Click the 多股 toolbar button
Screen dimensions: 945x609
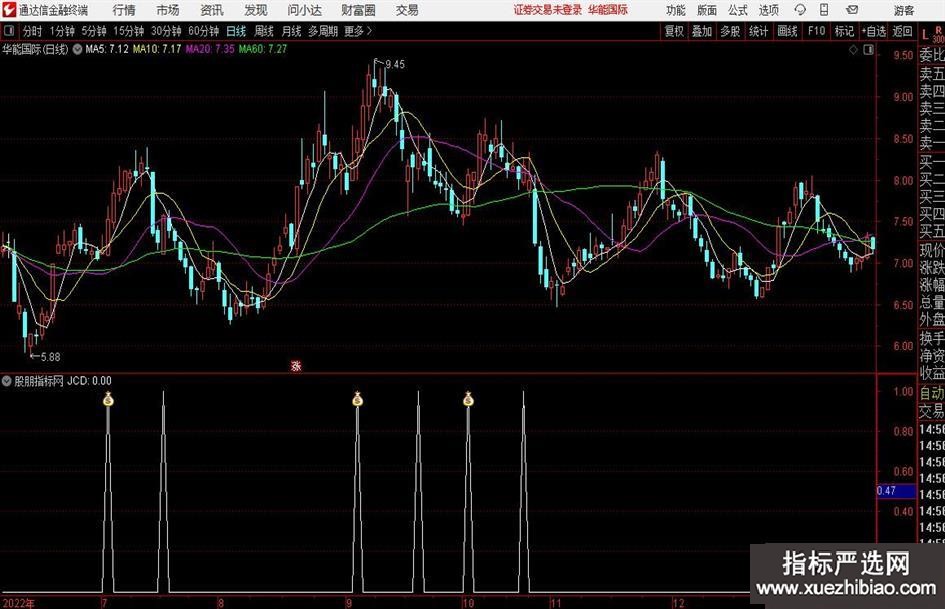(730, 31)
